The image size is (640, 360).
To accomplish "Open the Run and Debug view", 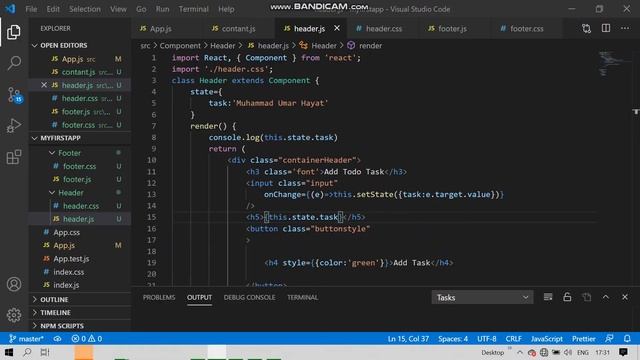I will (x=14, y=126).
